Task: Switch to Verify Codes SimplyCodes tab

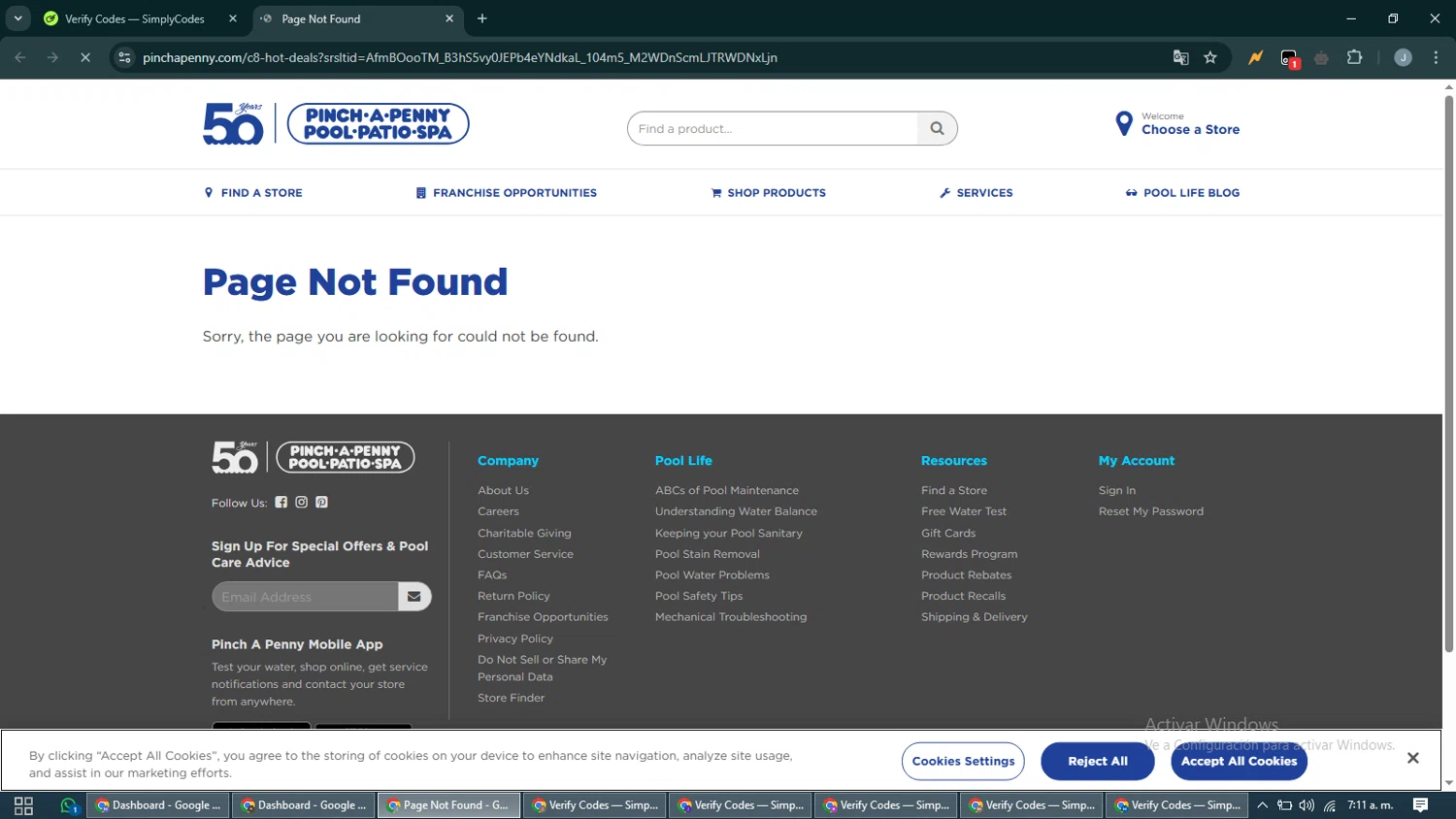Action: tap(135, 18)
